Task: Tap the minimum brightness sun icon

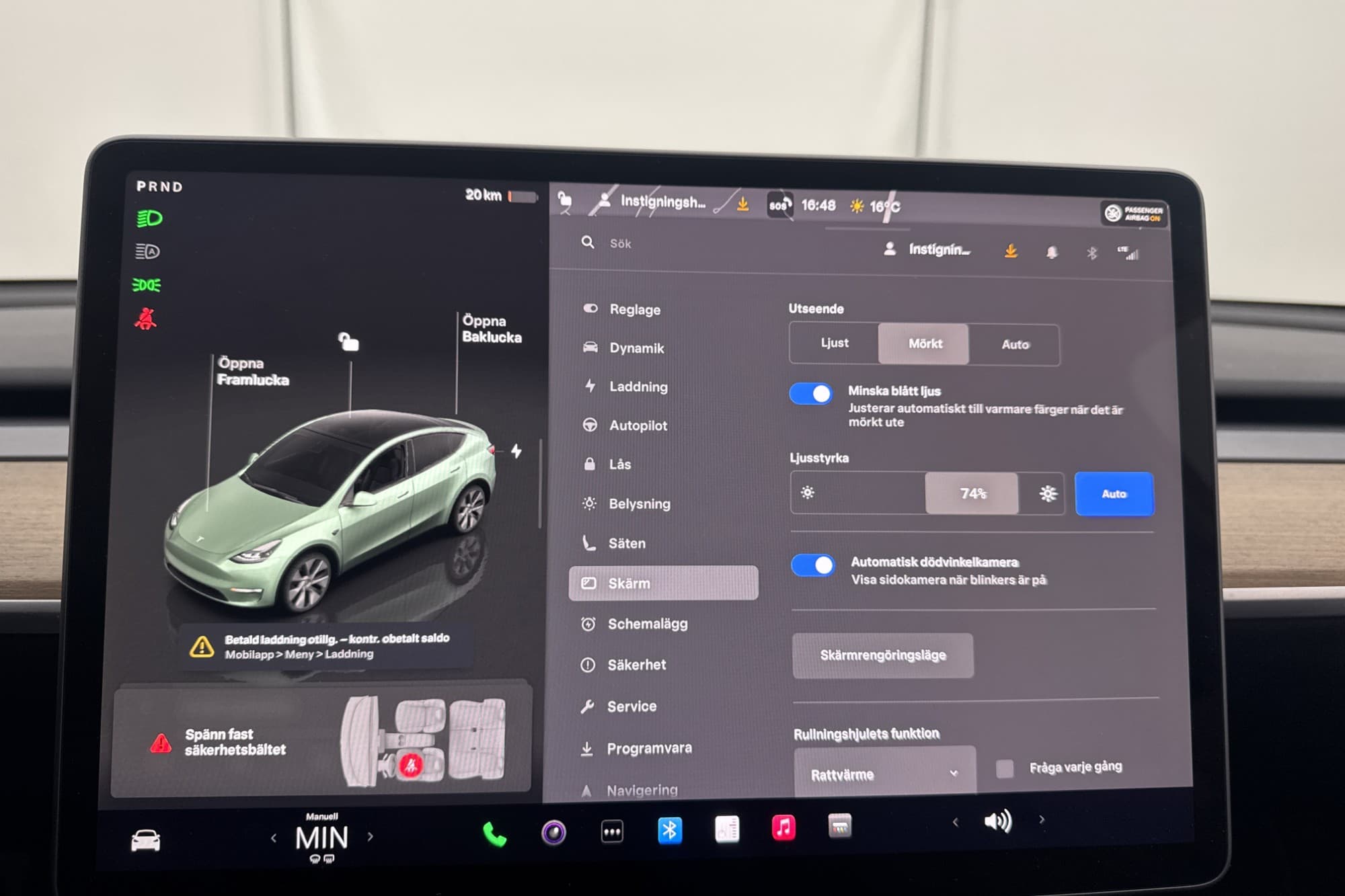Action: click(x=808, y=492)
